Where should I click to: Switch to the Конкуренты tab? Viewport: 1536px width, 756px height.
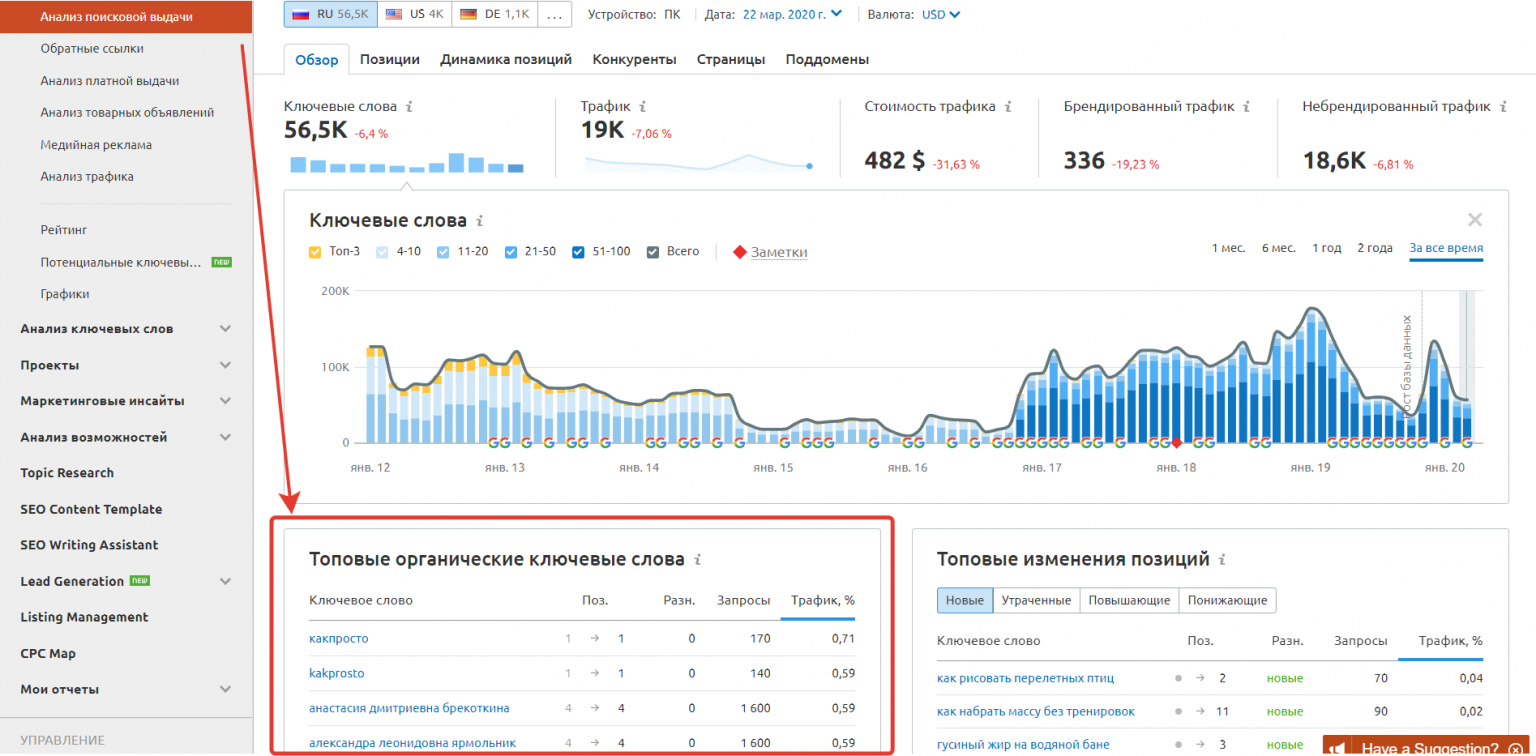pos(634,59)
